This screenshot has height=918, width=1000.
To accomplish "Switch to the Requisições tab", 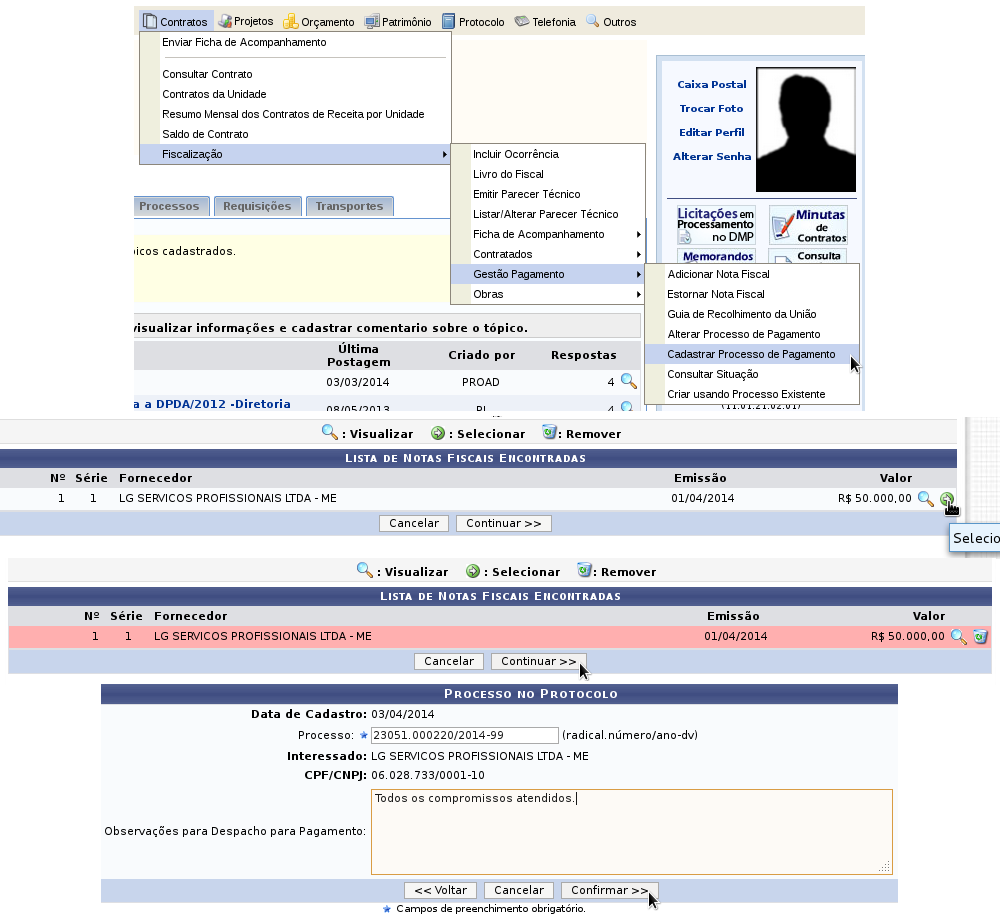I will (257, 206).
